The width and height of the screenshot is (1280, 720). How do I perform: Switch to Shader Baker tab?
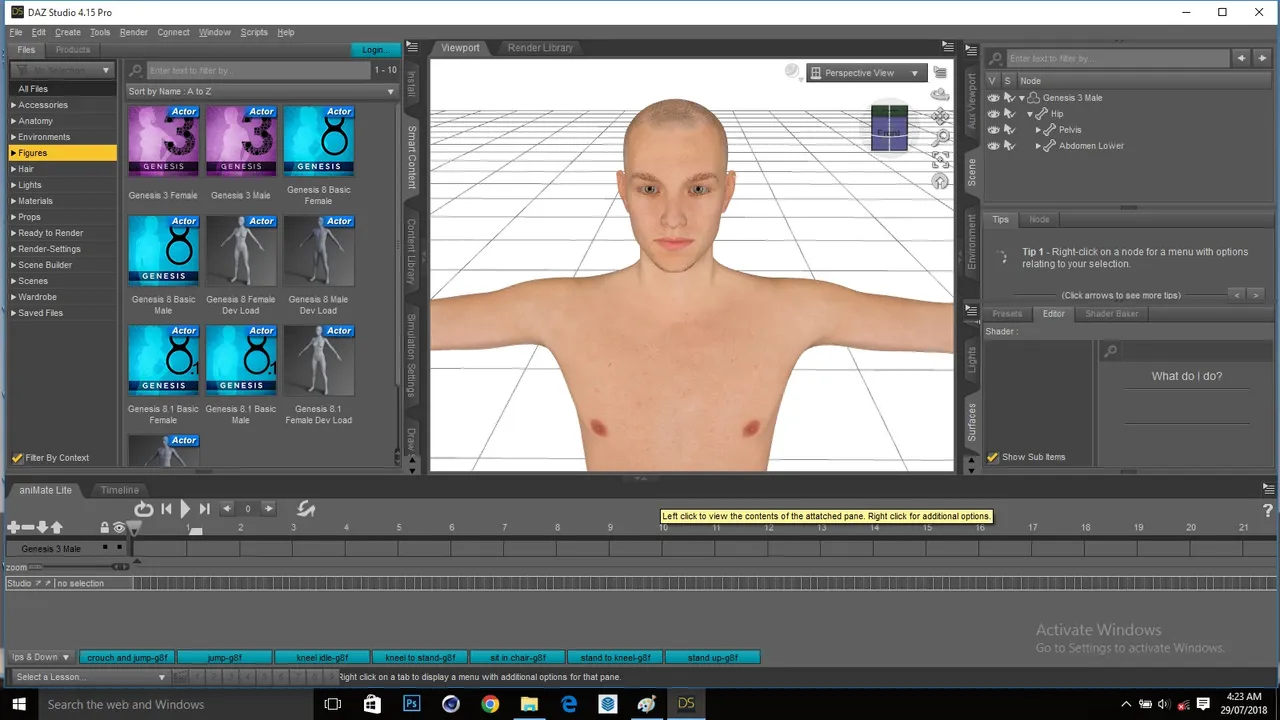[x=1112, y=314]
